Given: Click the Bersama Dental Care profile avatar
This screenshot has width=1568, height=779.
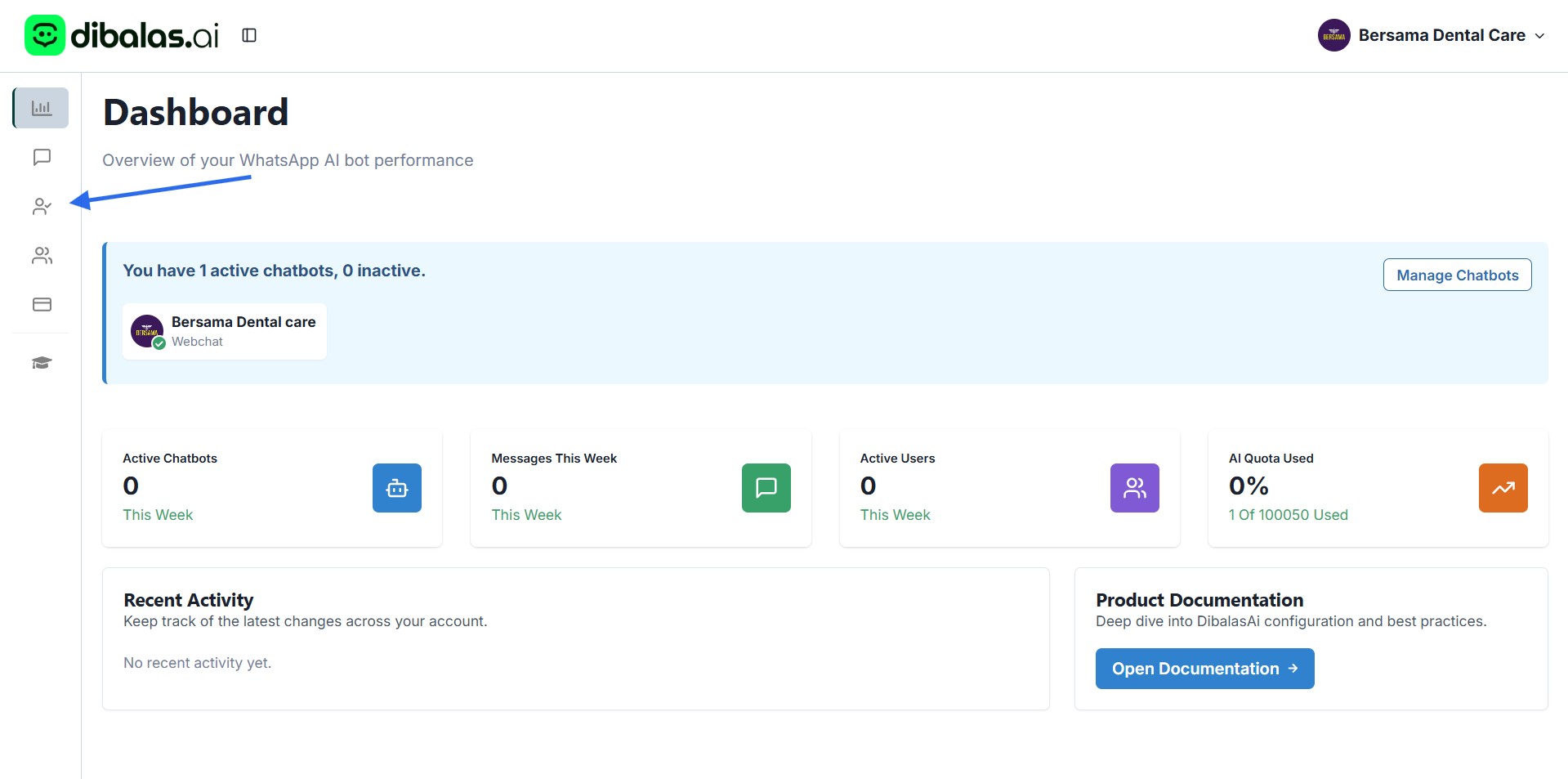Looking at the screenshot, I should [x=1333, y=35].
